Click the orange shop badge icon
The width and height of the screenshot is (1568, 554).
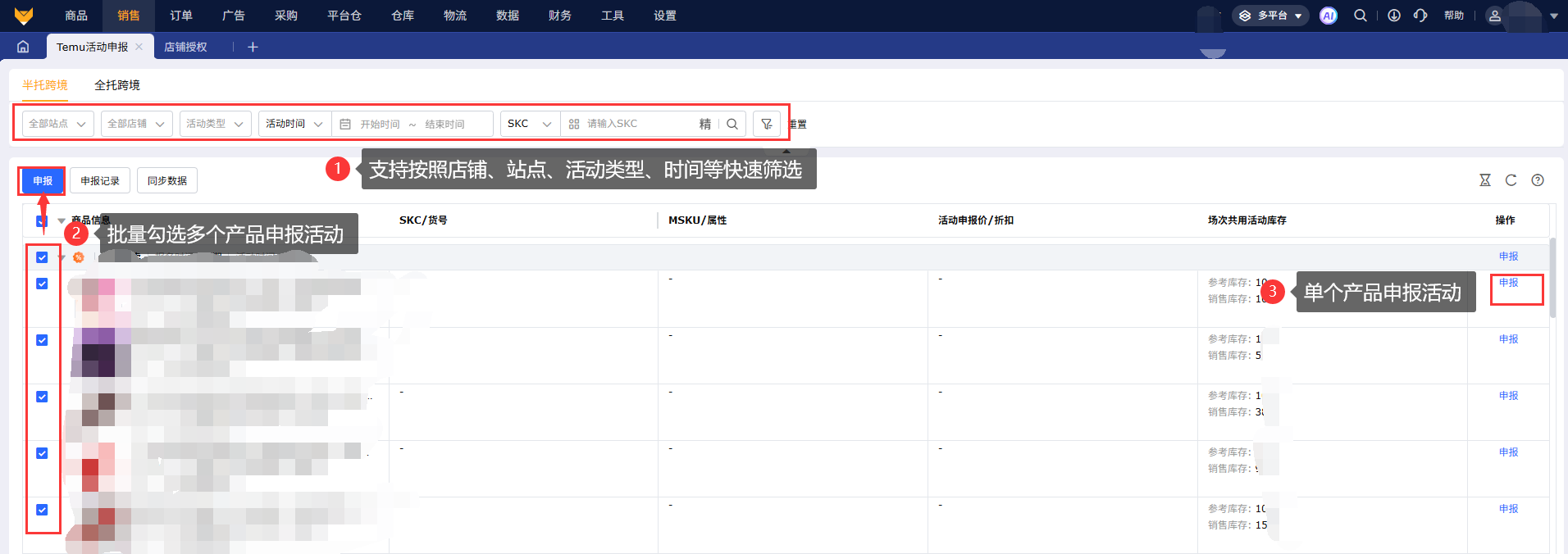79,257
